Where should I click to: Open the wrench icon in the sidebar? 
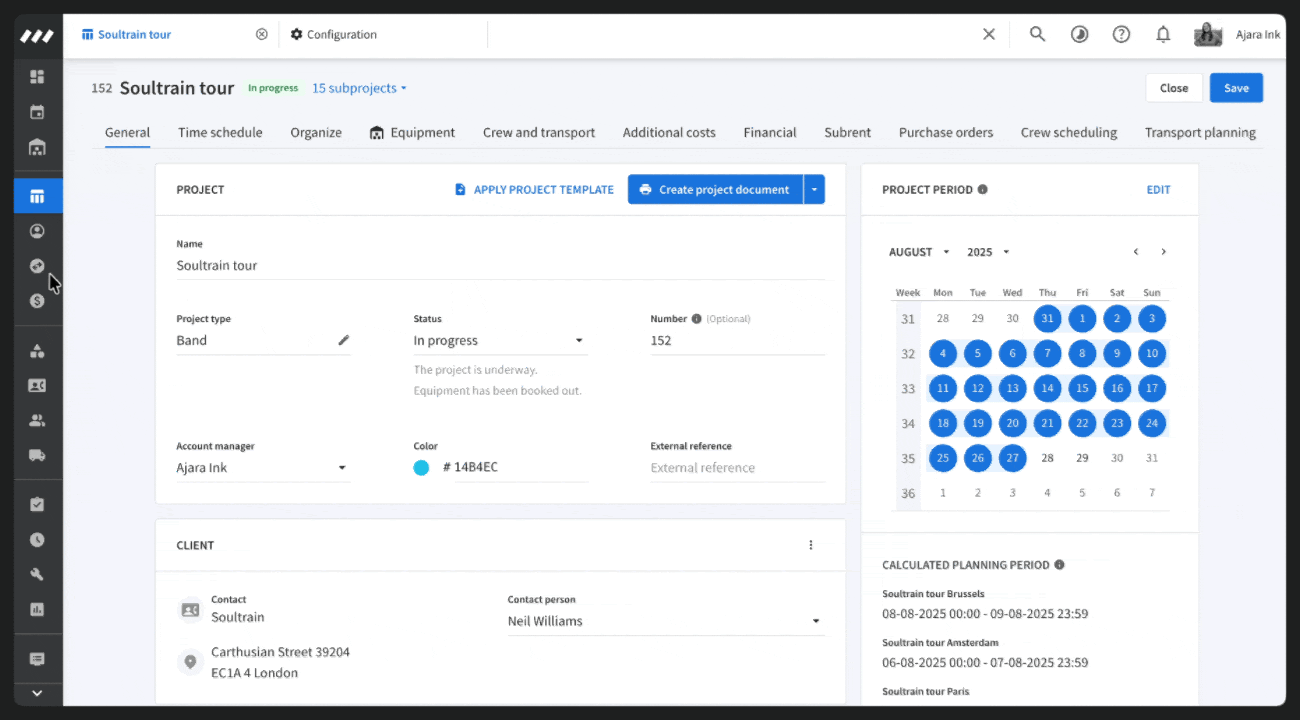pos(38,574)
